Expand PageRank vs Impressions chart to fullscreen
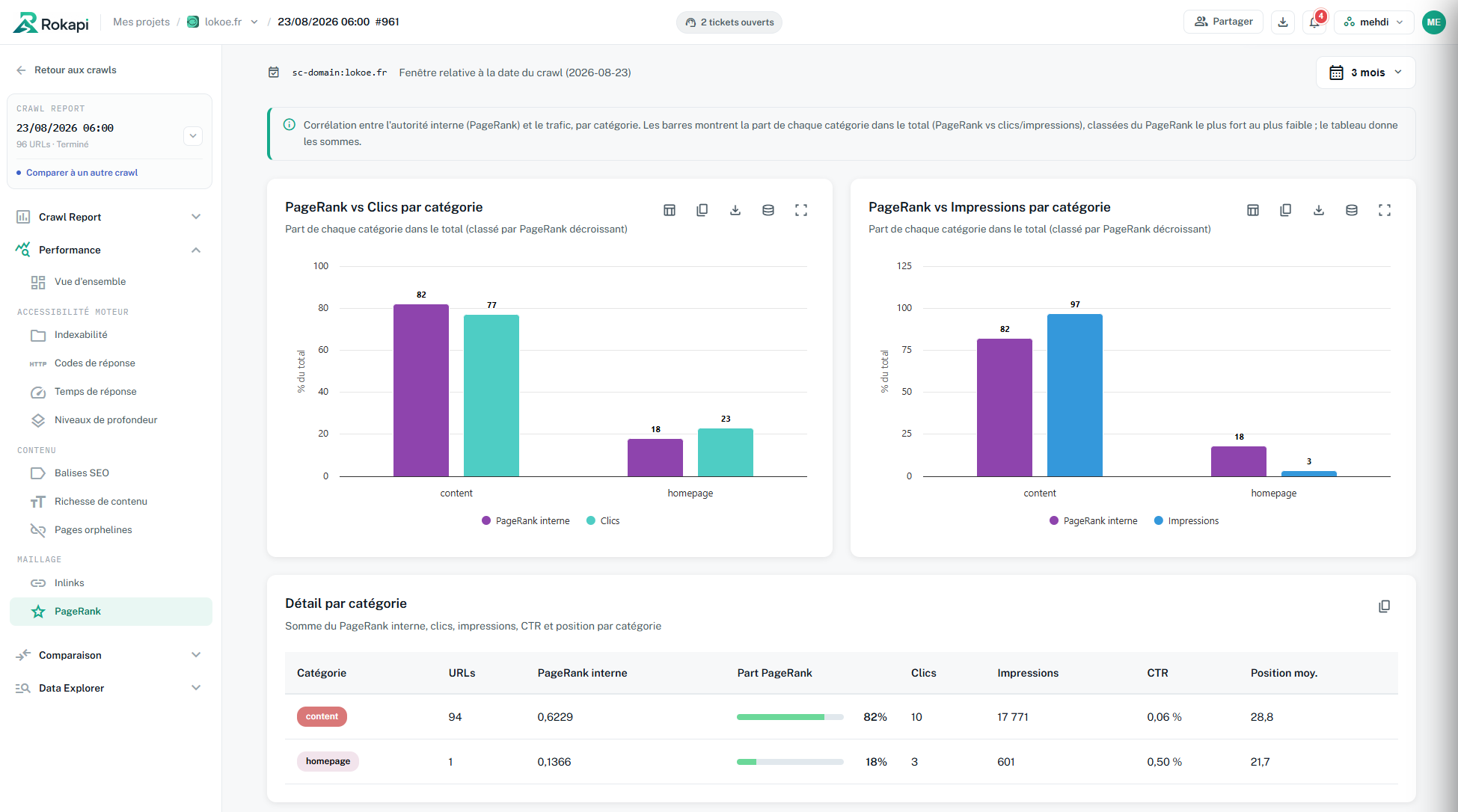The image size is (1458, 812). [x=1385, y=210]
